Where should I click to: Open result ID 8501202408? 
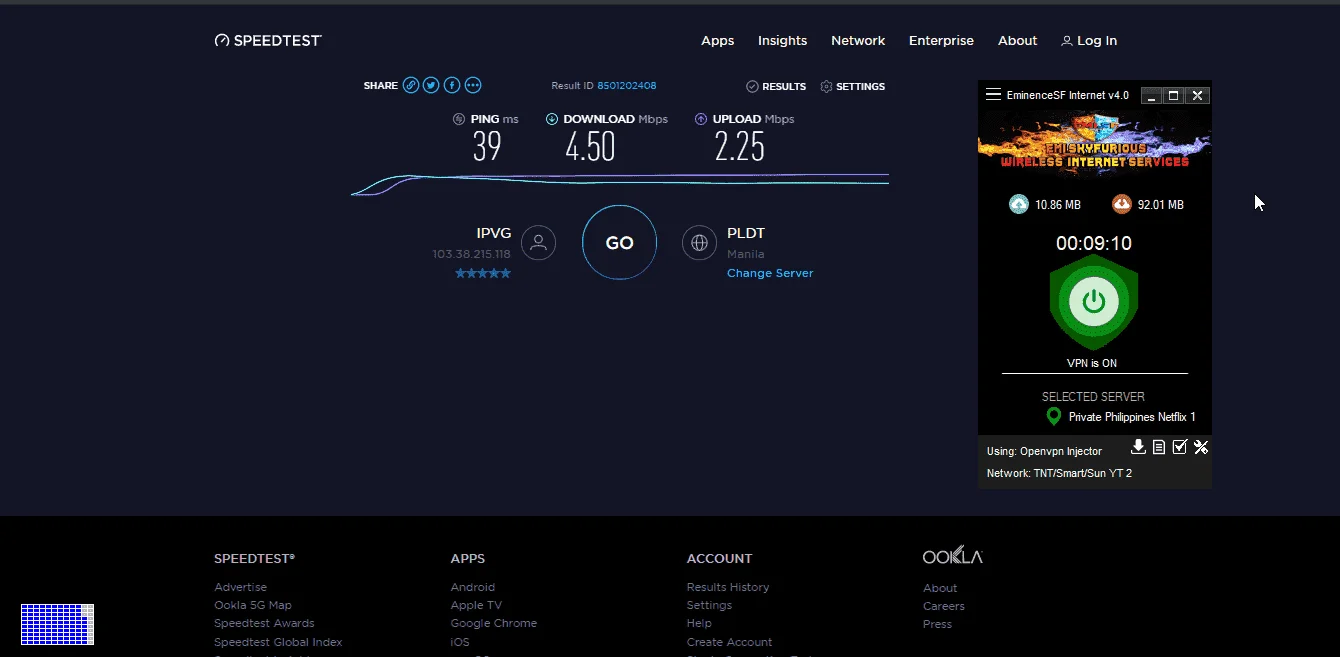click(x=627, y=86)
